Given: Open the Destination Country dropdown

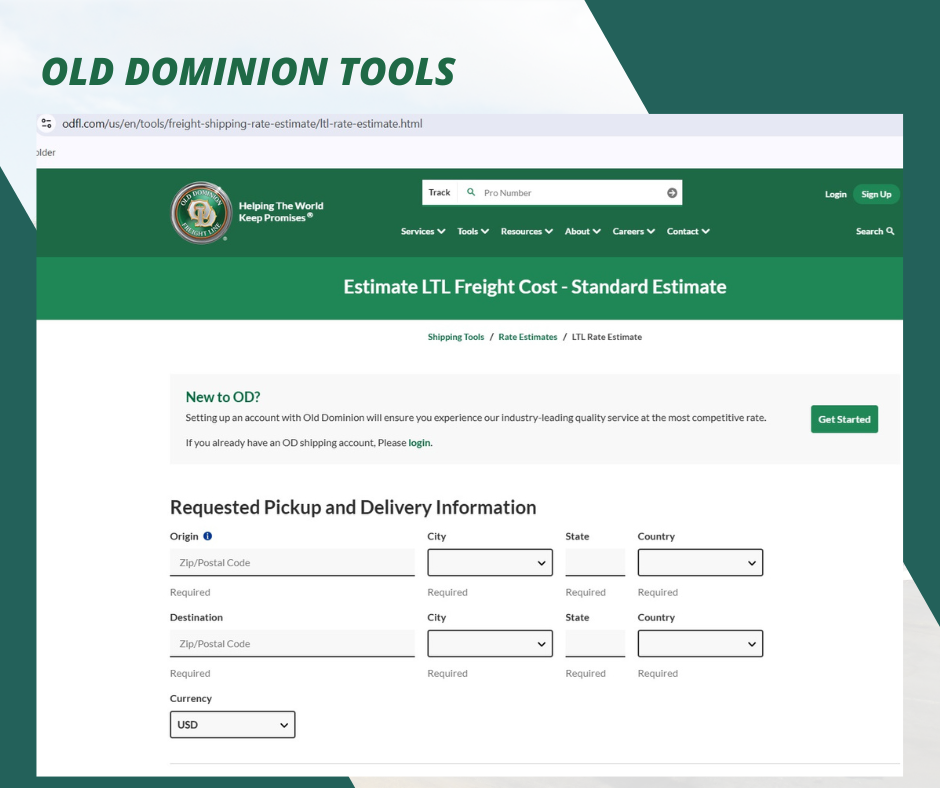Looking at the screenshot, I should click(700, 643).
